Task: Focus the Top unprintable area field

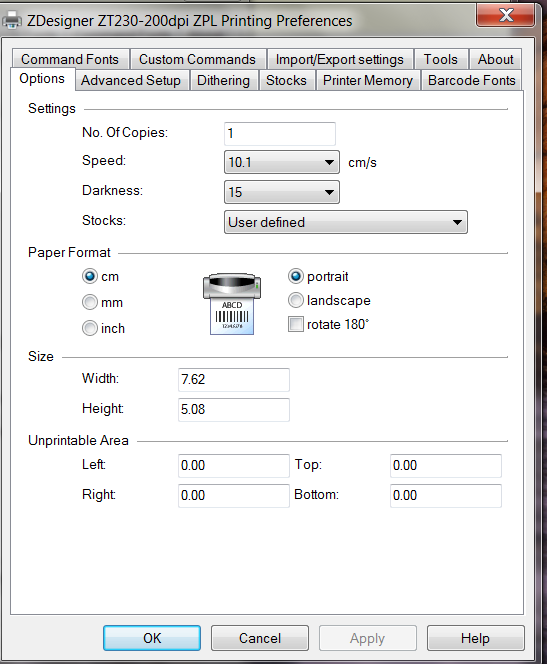Action: click(x=446, y=466)
